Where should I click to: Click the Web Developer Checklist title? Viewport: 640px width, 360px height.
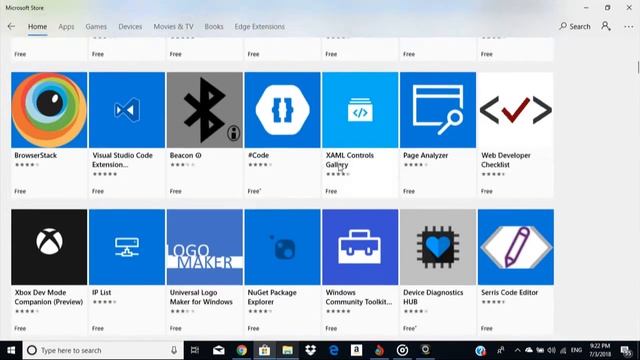(506, 160)
